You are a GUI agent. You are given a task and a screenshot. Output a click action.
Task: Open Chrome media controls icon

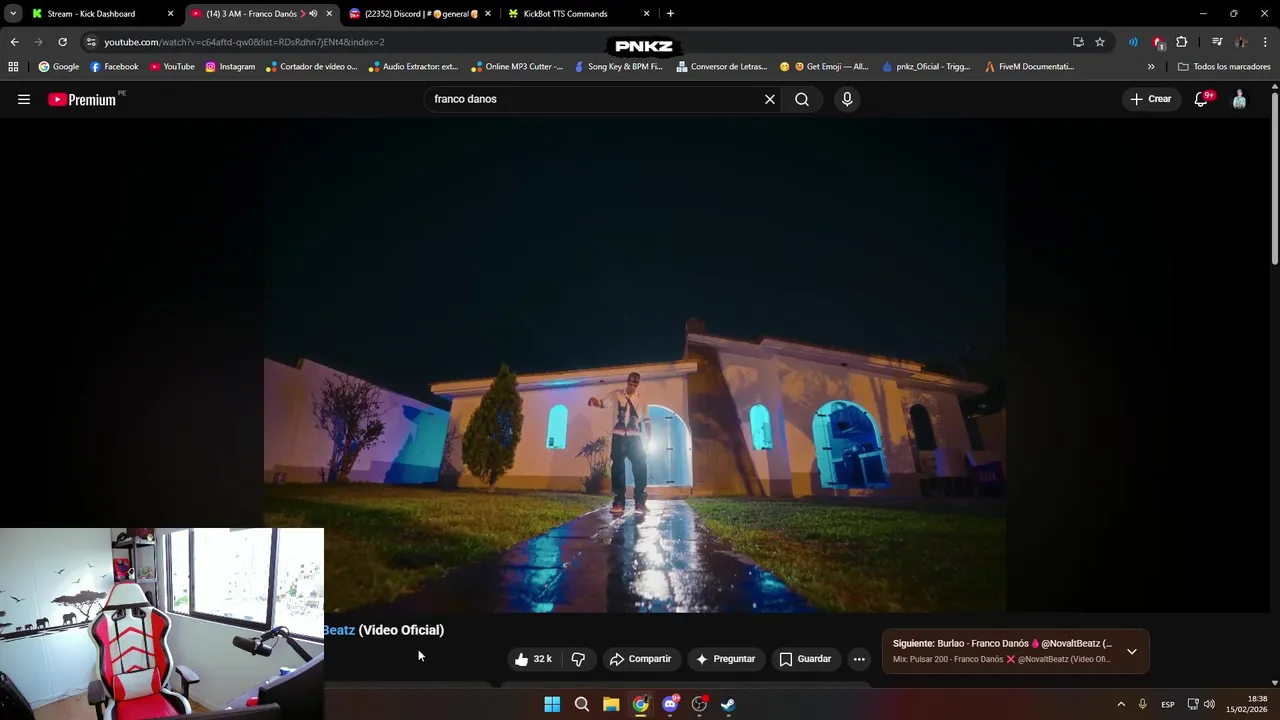1217,42
